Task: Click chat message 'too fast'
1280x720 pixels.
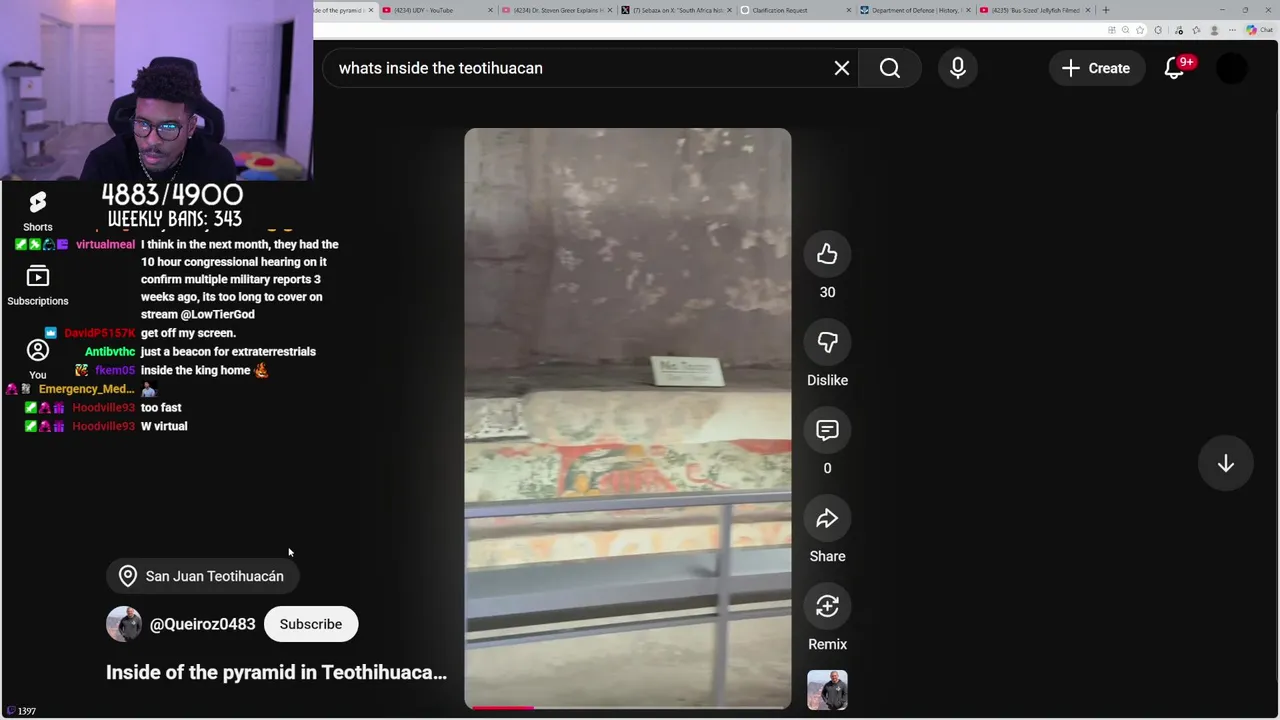Action: 161,408
